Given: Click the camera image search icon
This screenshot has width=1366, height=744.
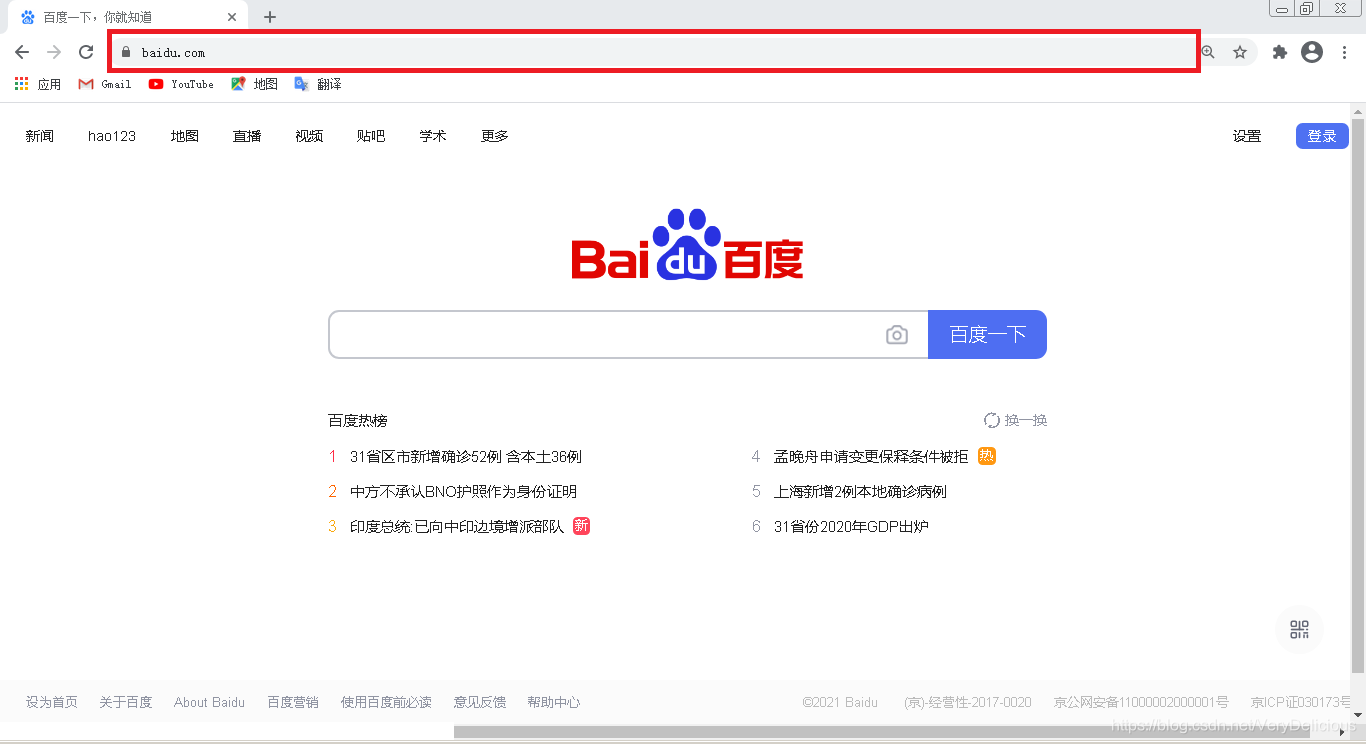Looking at the screenshot, I should tap(897, 335).
